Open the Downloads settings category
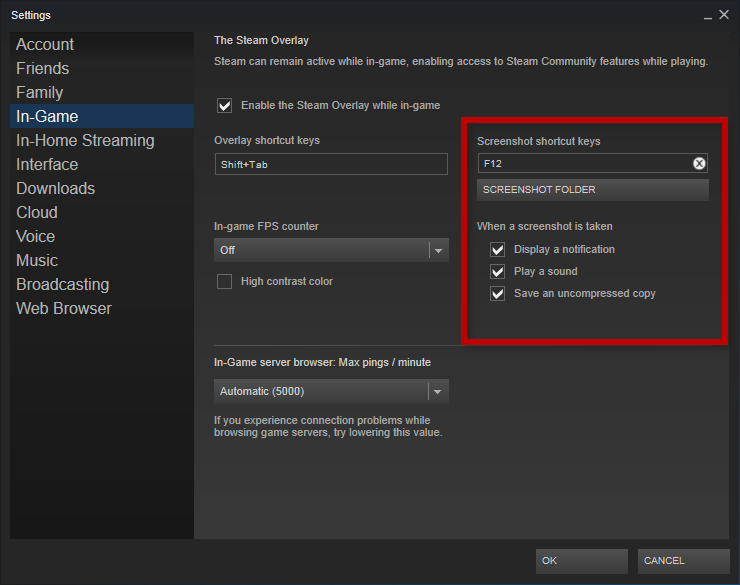740x585 pixels. click(102, 189)
